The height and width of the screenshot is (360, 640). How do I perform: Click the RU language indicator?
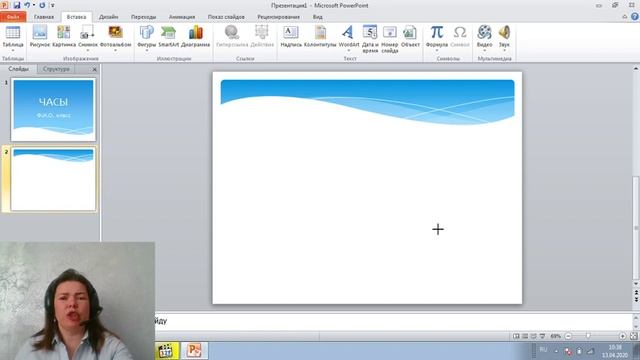pos(543,350)
